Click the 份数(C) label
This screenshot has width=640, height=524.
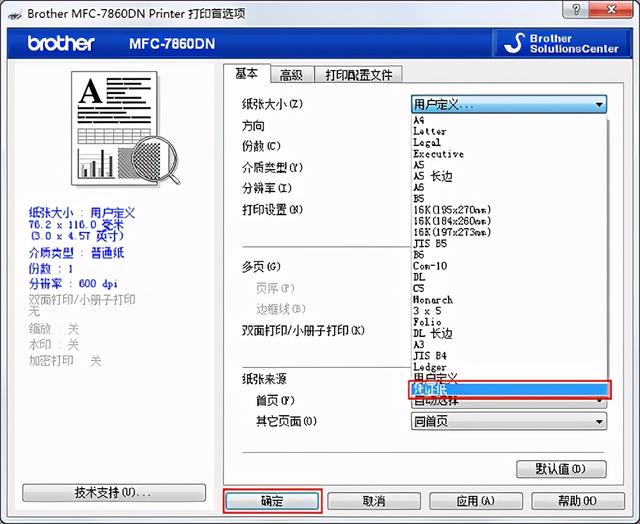(x=261, y=146)
